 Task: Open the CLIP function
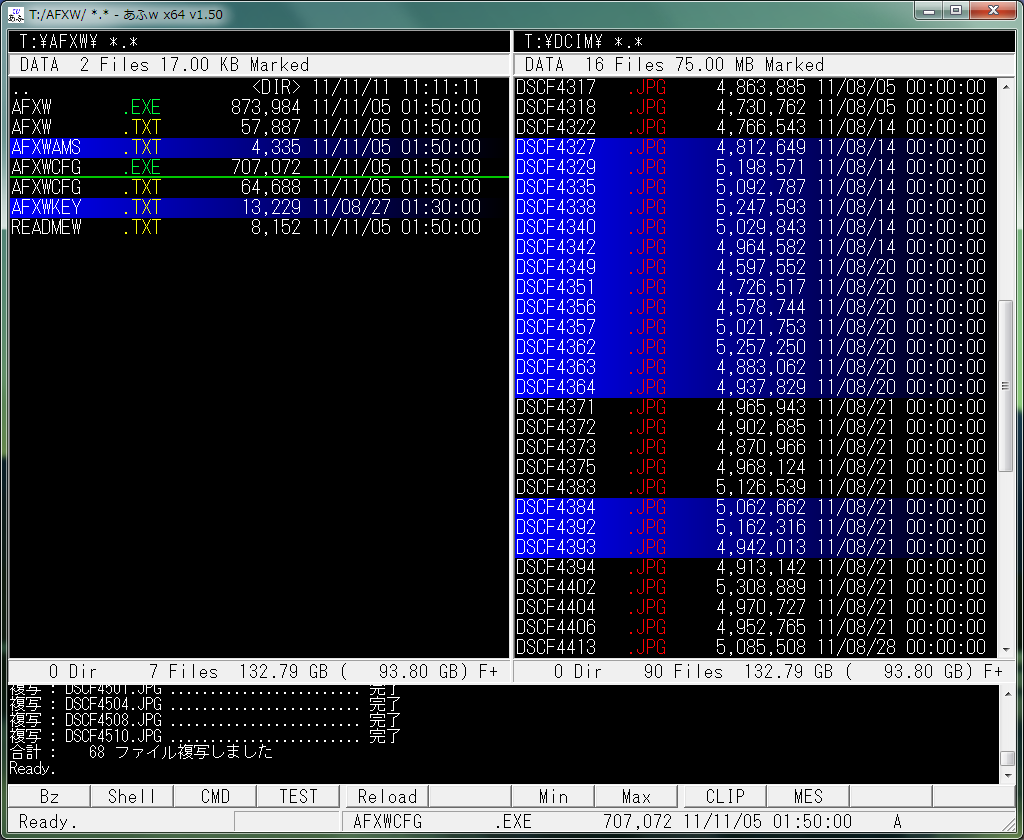pyautogui.click(x=724, y=796)
